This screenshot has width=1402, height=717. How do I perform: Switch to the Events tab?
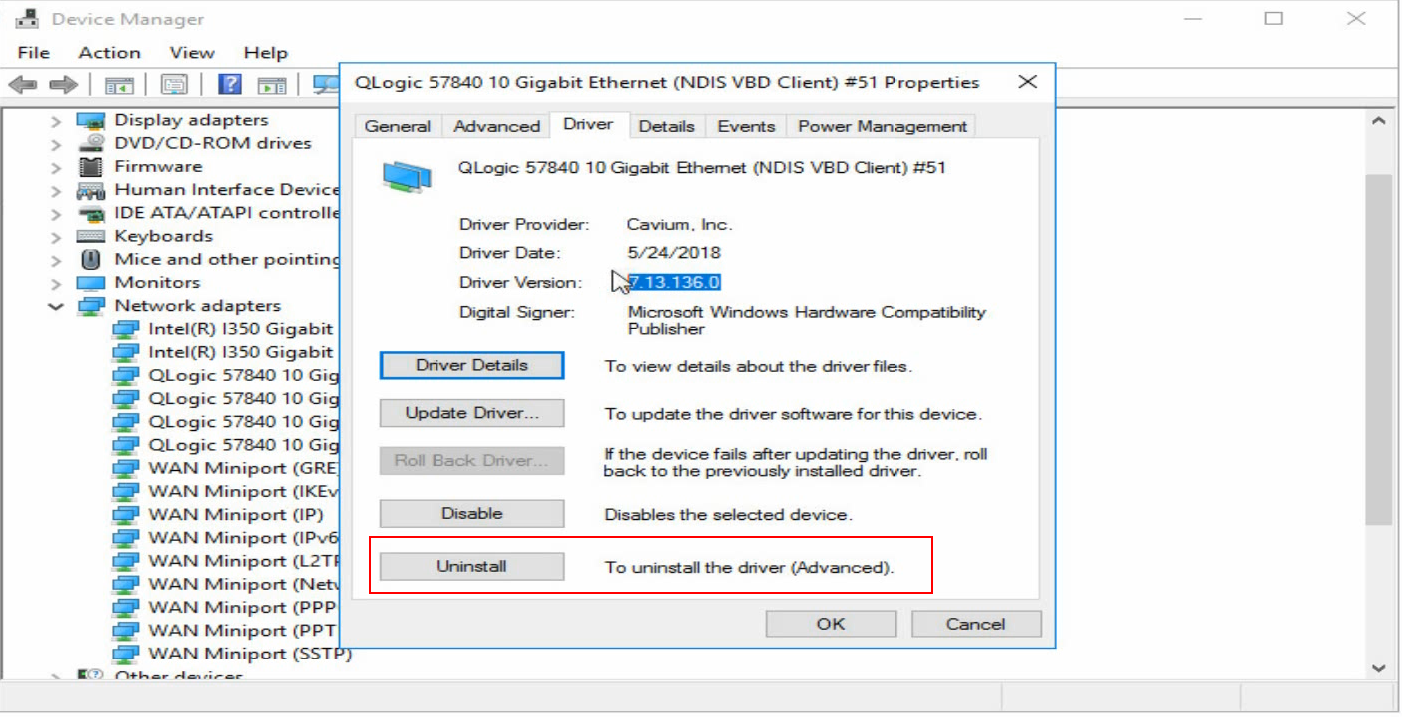(746, 126)
